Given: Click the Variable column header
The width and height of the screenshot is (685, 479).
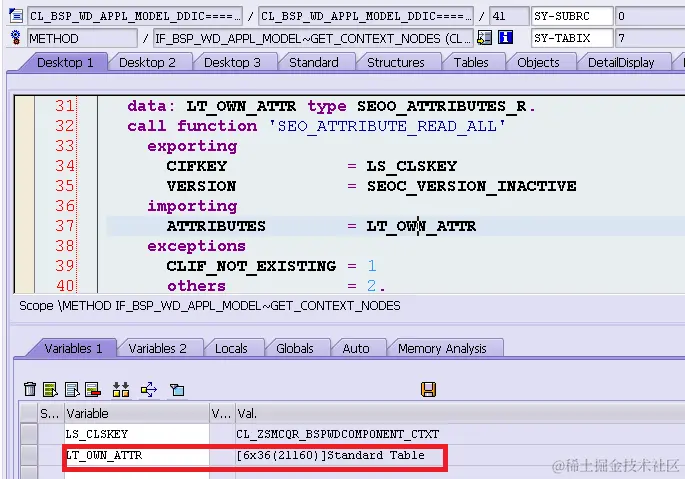Looking at the screenshot, I should [137, 413].
